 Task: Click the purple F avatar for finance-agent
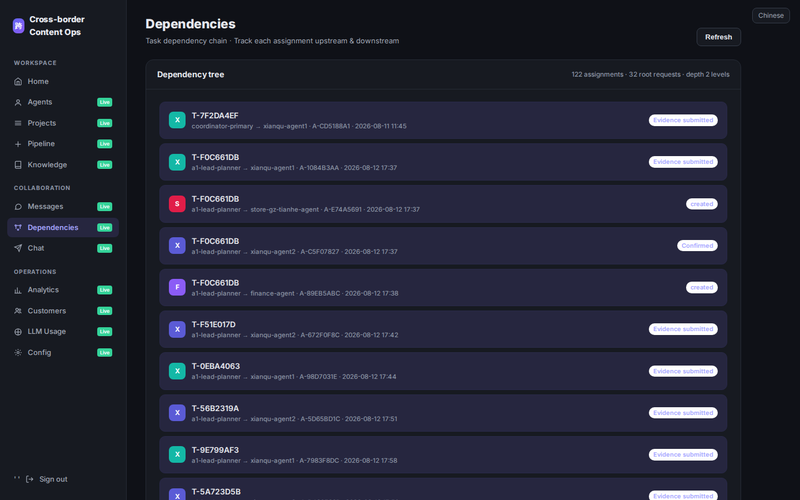click(177, 287)
